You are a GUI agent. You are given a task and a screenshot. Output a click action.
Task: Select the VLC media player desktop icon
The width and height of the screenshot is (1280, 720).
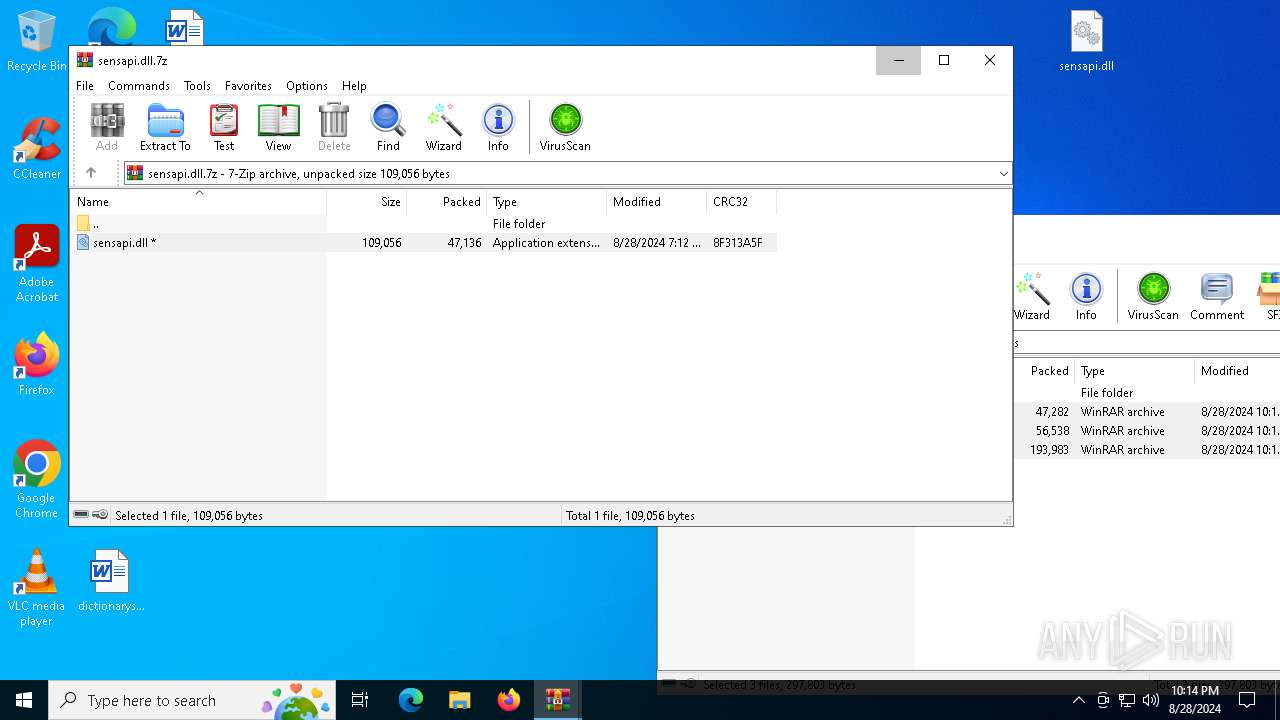(36, 588)
